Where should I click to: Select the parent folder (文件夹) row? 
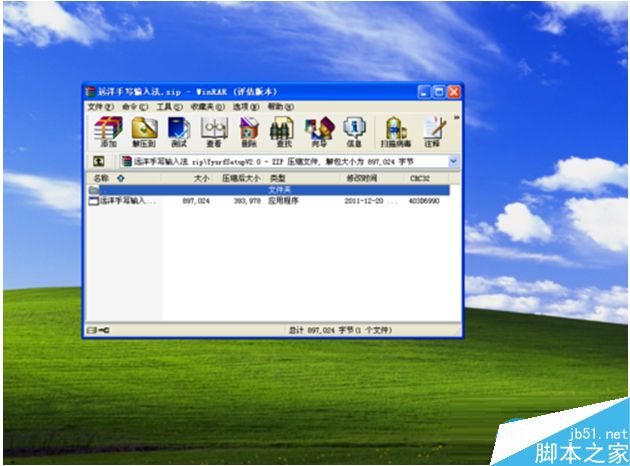[x=268, y=190]
